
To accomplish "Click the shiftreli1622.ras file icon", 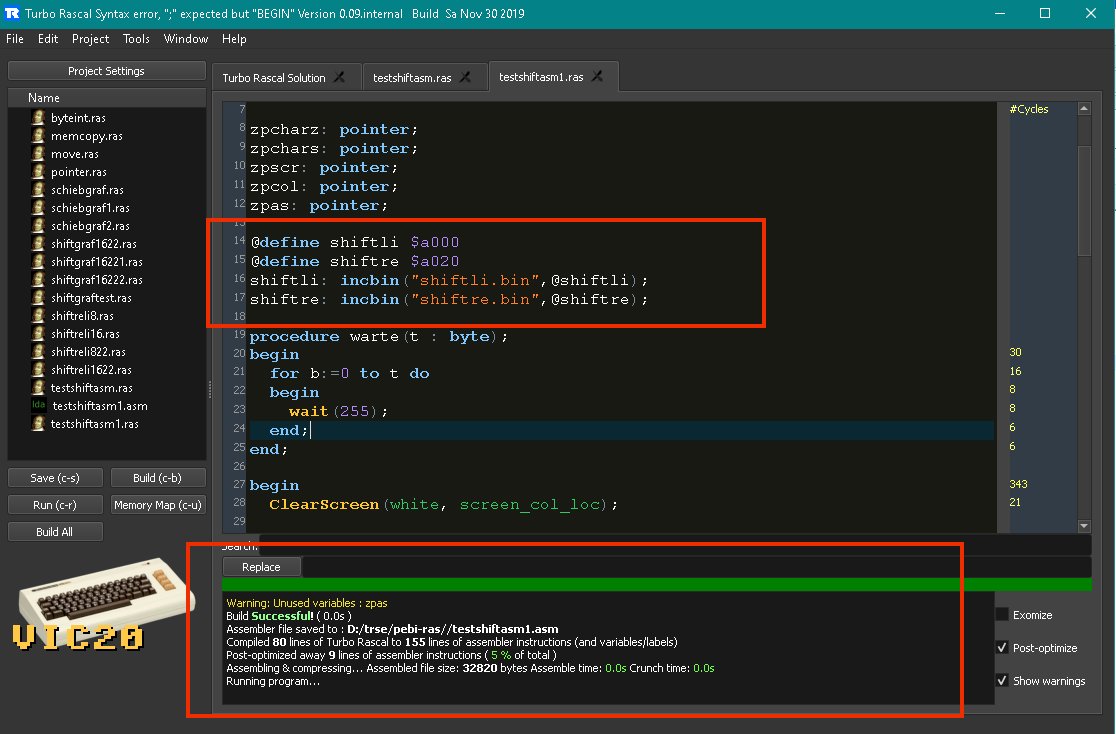I will (38, 369).
